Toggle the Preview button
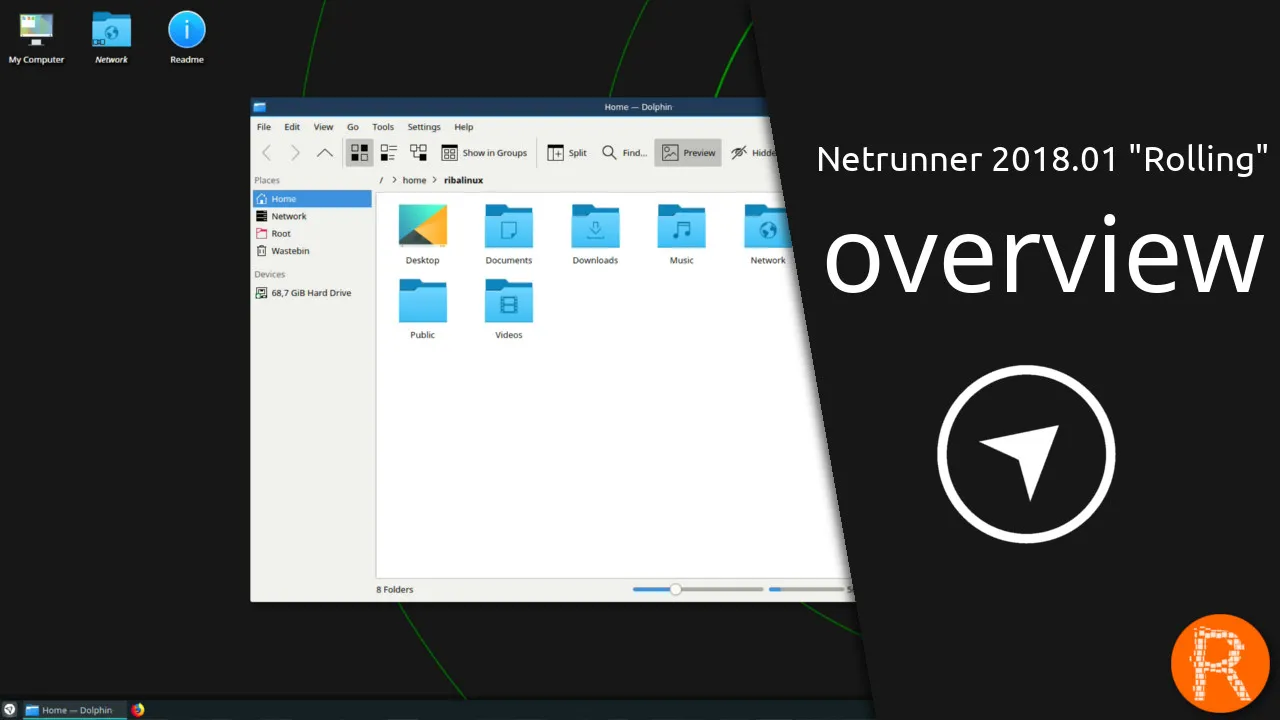 (688, 153)
